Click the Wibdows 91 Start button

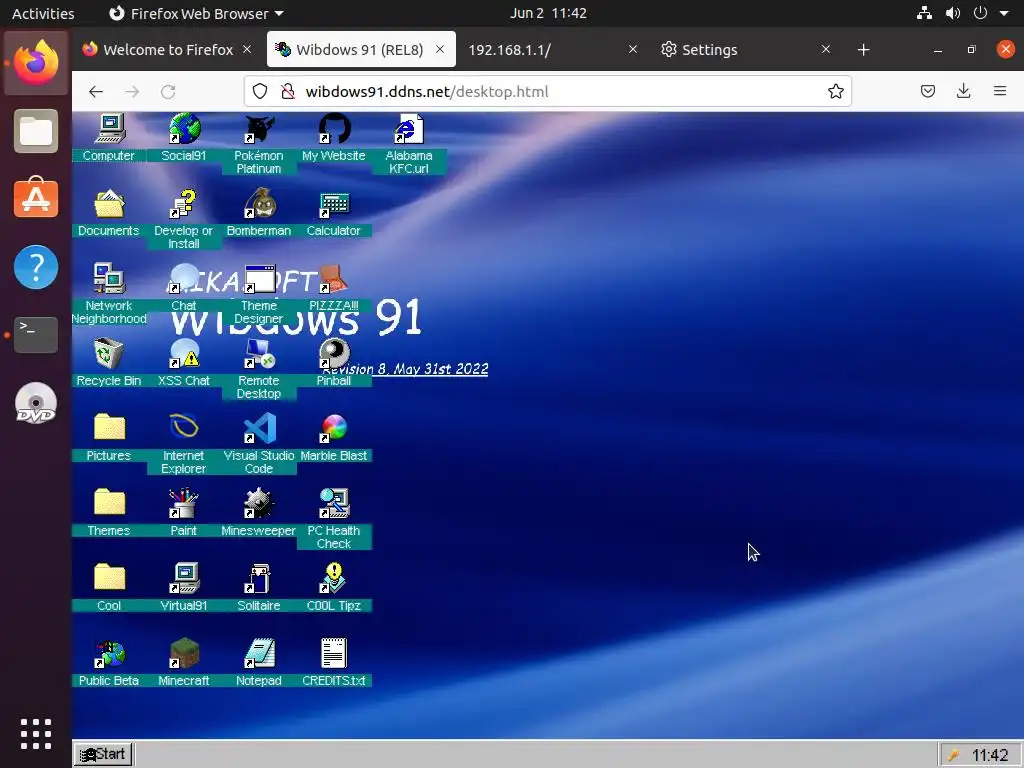(103, 754)
